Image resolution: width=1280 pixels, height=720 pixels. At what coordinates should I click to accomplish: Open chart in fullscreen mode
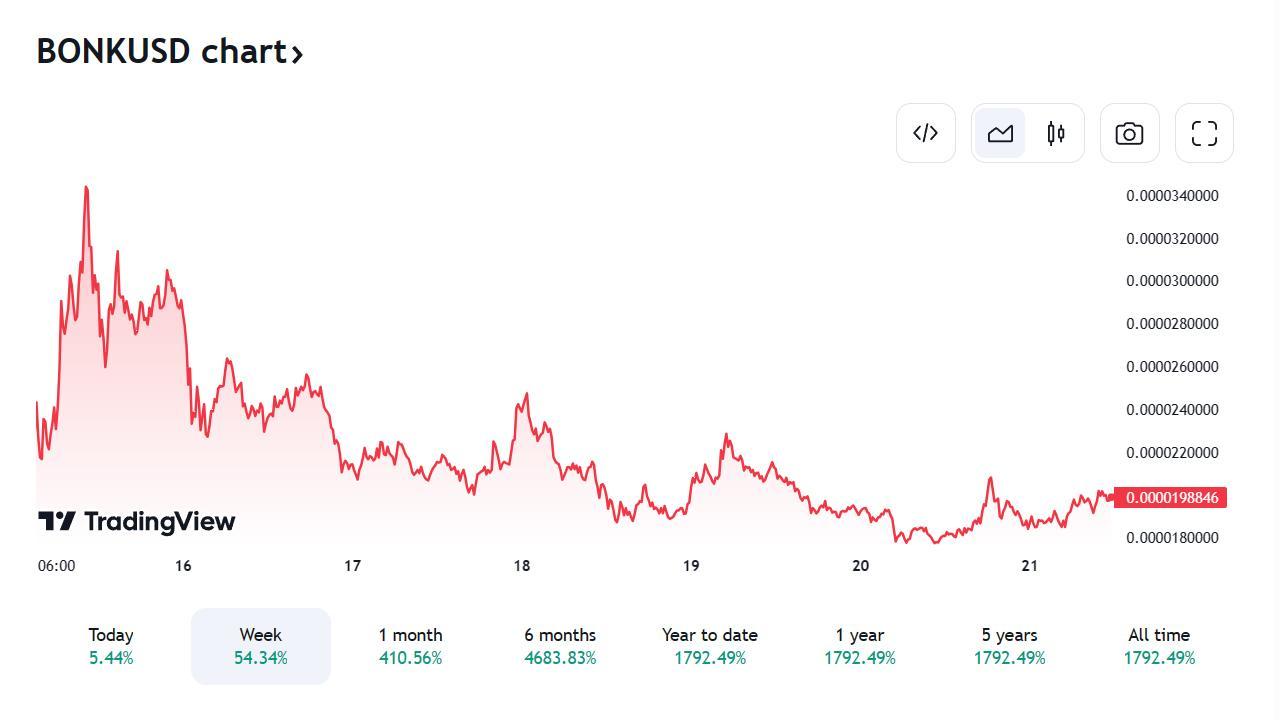tap(1204, 133)
